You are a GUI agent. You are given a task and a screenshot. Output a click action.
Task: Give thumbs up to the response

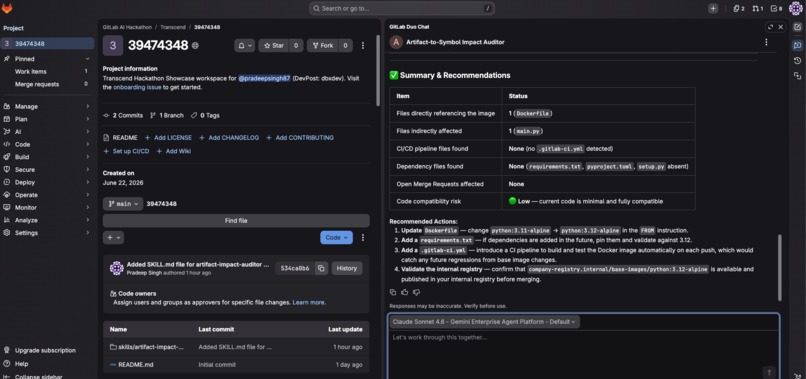(x=405, y=292)
